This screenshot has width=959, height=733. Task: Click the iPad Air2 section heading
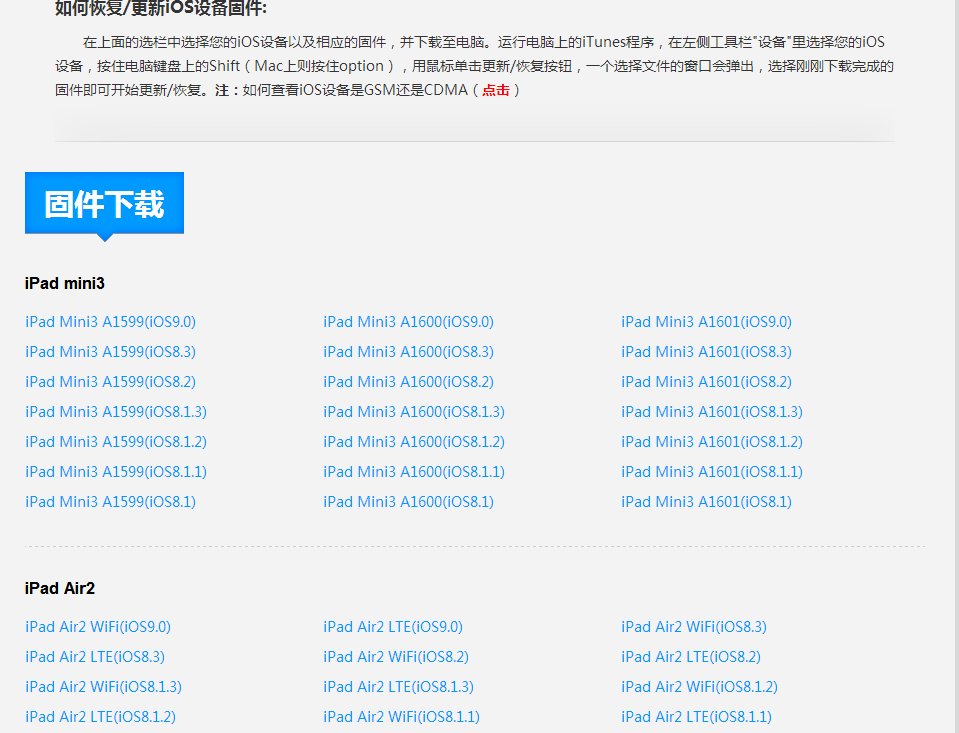click(60, 589)
